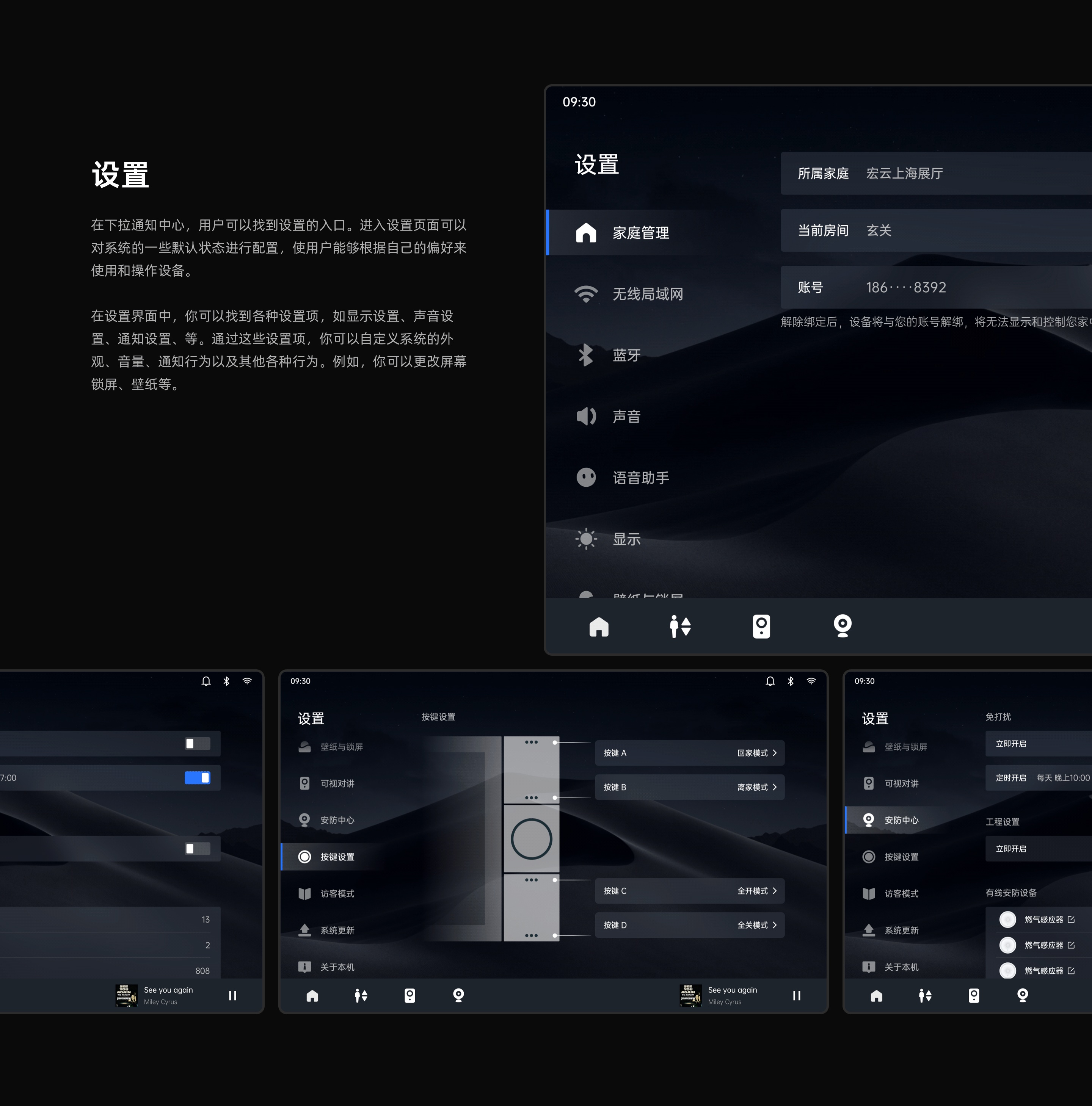Turn off the blue enabled toggle switch

198,777
